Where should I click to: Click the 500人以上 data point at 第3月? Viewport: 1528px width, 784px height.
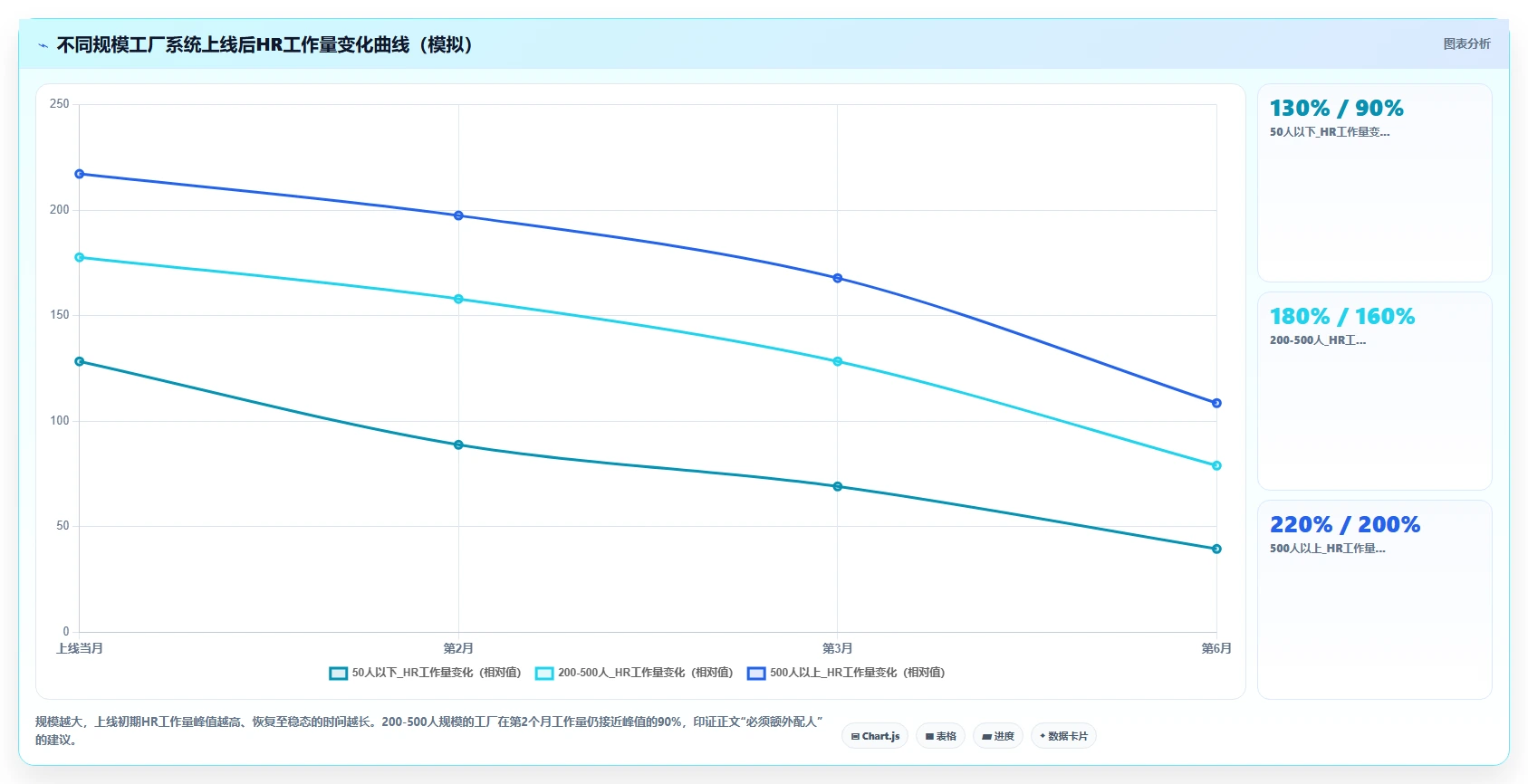[x=838, y=278]
